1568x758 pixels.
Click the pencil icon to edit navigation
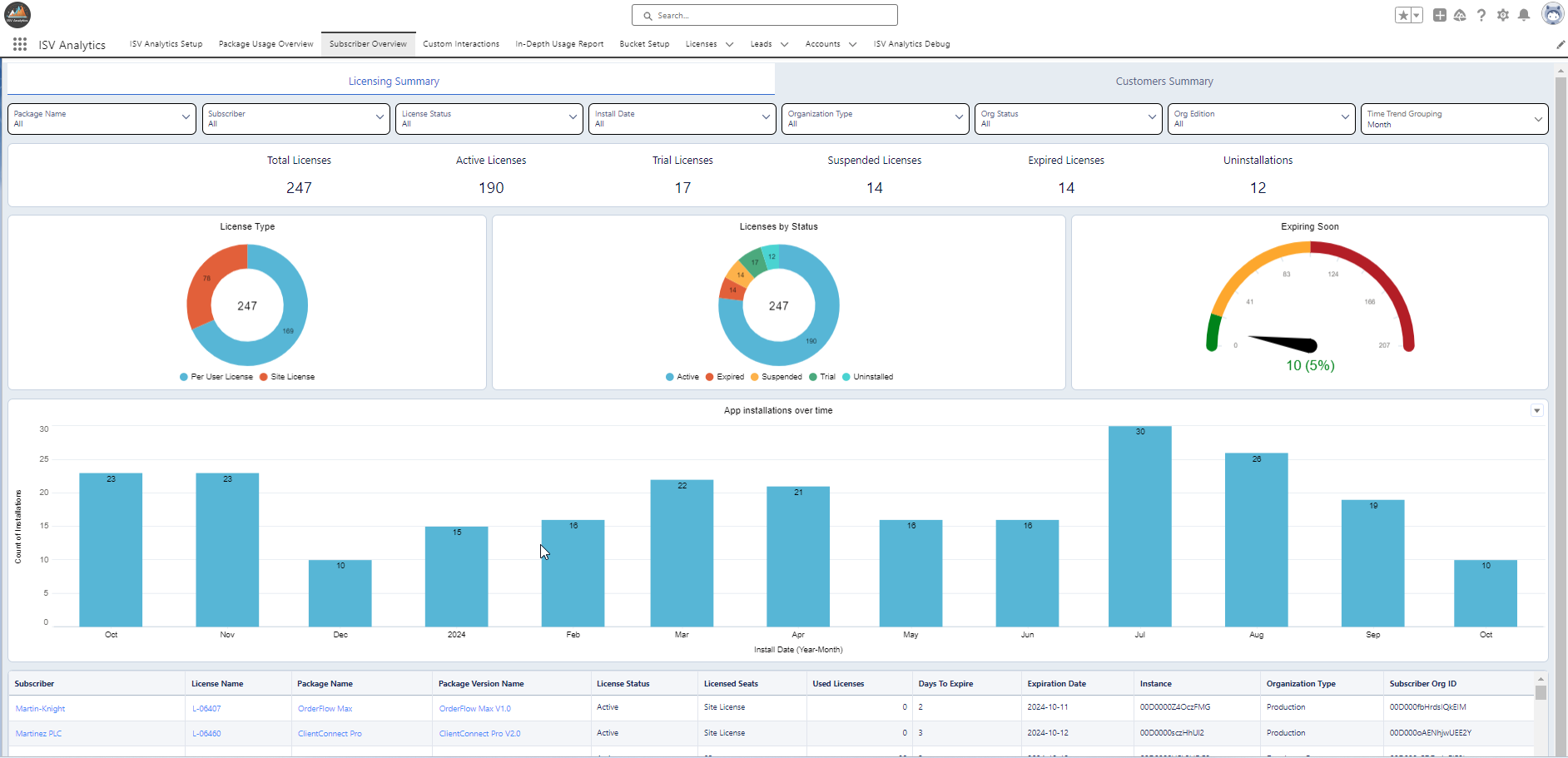(1561, 44)
